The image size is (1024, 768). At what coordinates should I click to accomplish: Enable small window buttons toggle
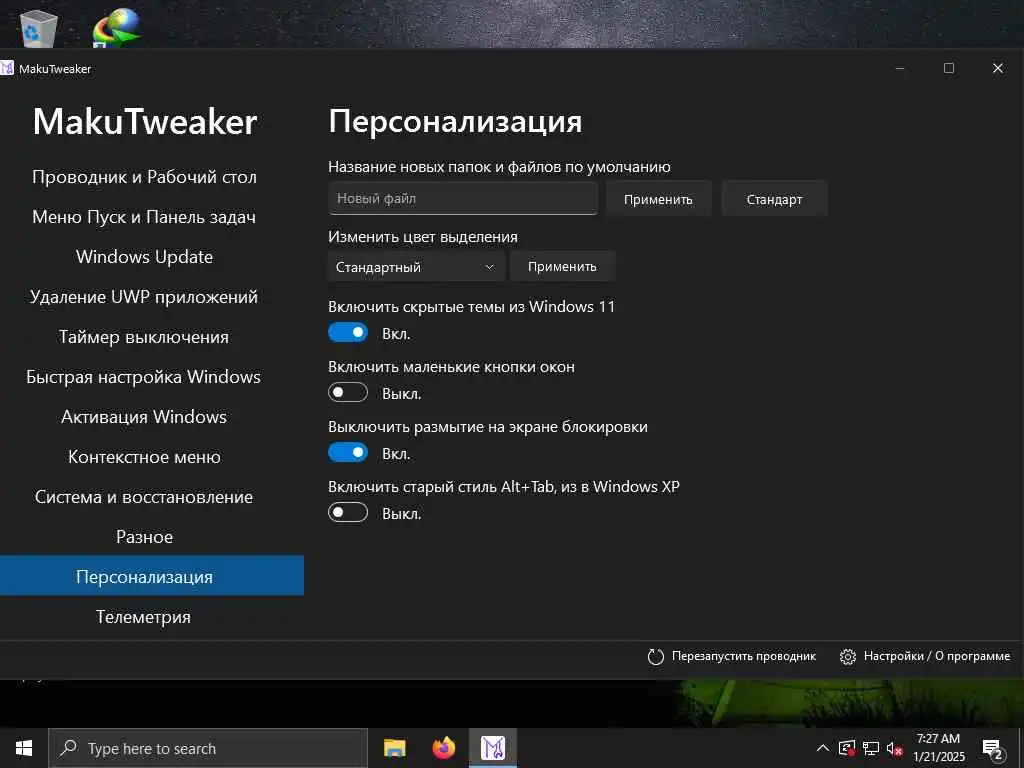pos(348,393)
